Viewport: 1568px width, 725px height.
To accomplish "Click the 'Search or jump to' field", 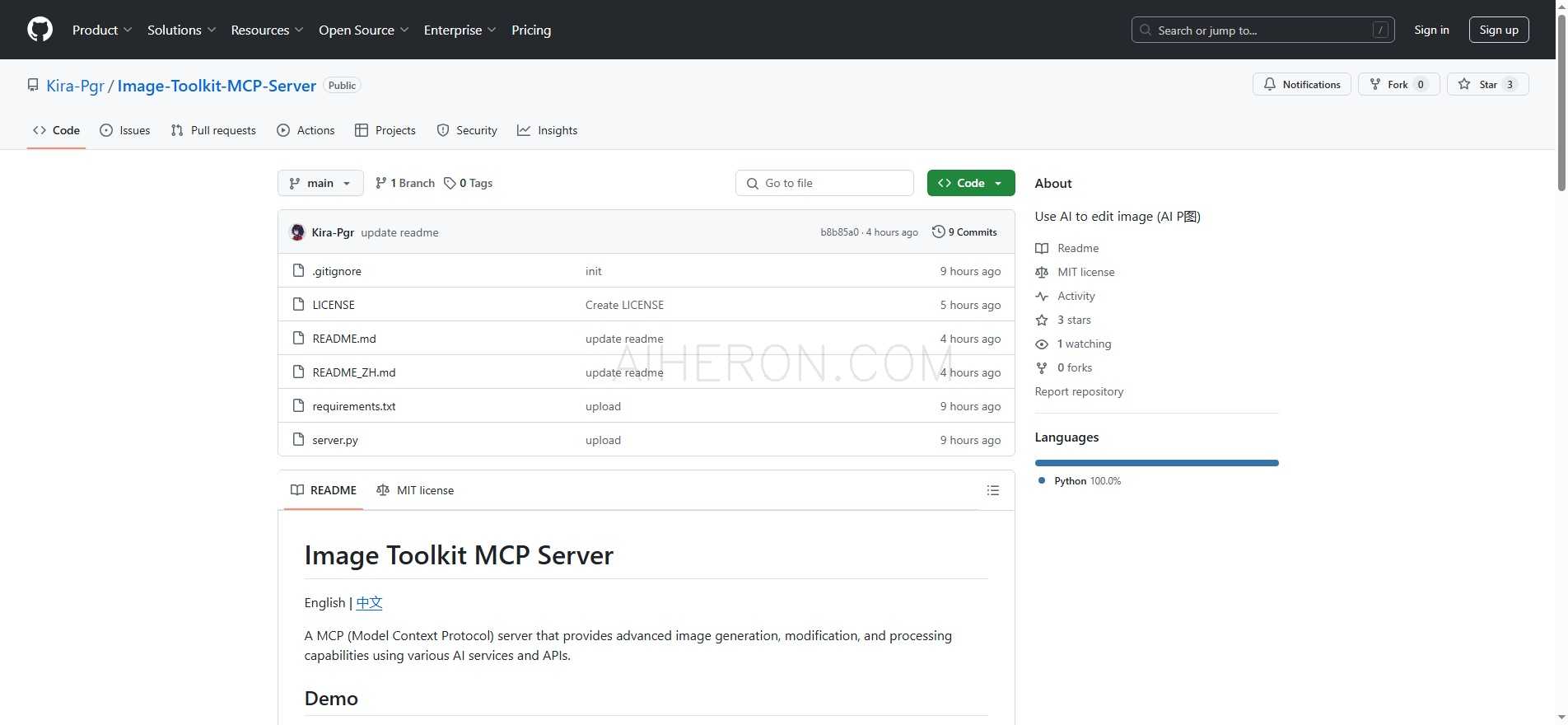I will pos(1262,30).
